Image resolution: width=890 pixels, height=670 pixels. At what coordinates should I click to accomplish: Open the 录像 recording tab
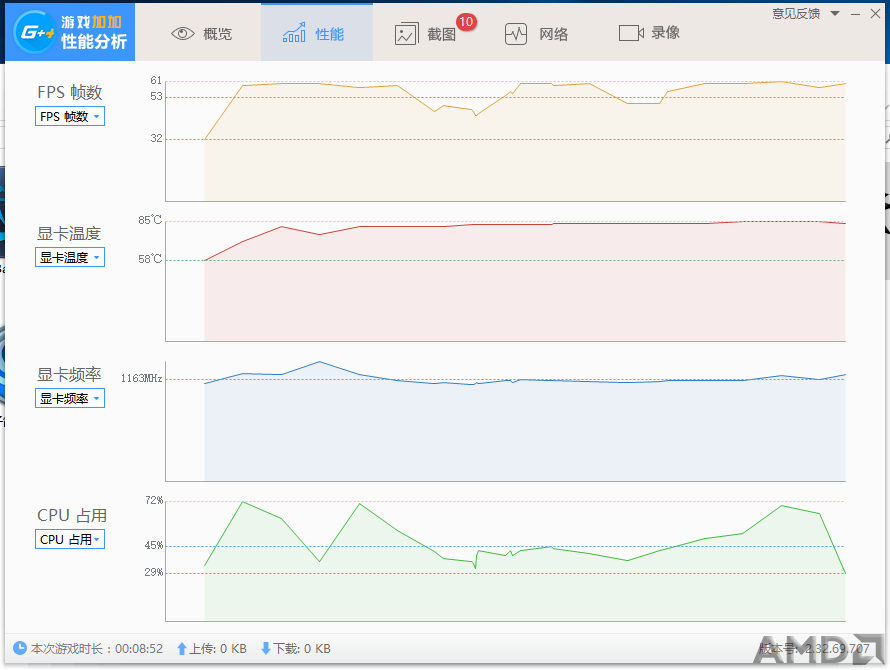[649, 33]
